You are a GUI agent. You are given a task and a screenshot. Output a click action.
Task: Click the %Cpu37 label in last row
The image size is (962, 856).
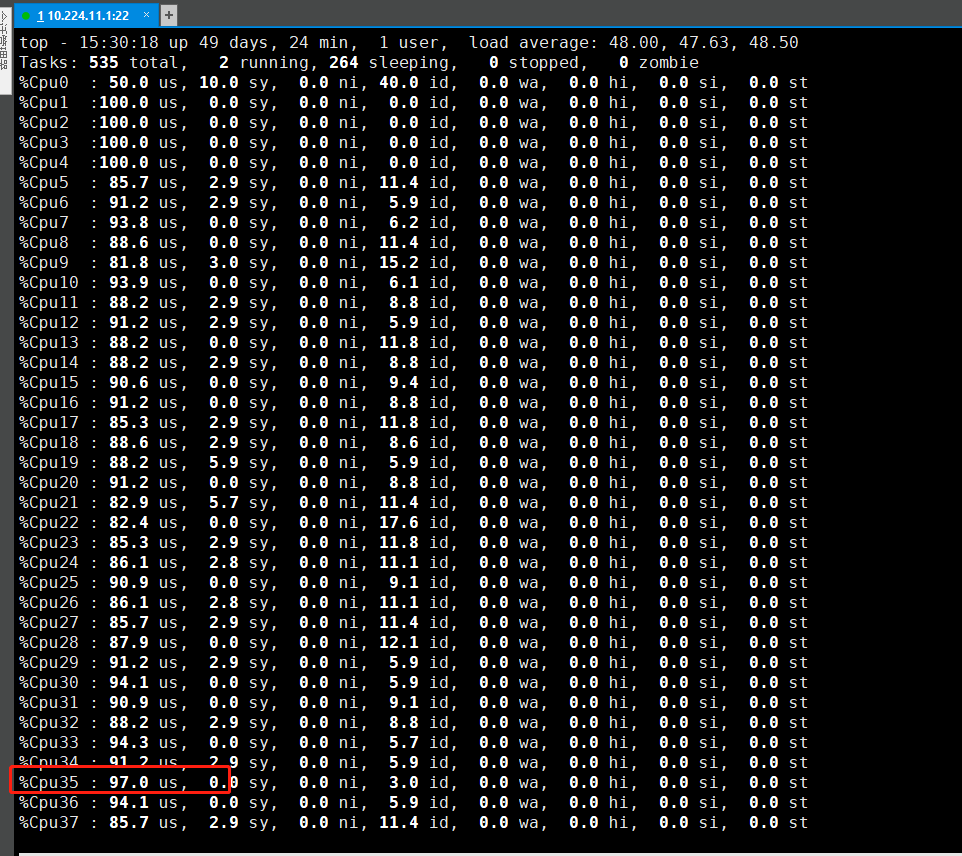point(49,823)
